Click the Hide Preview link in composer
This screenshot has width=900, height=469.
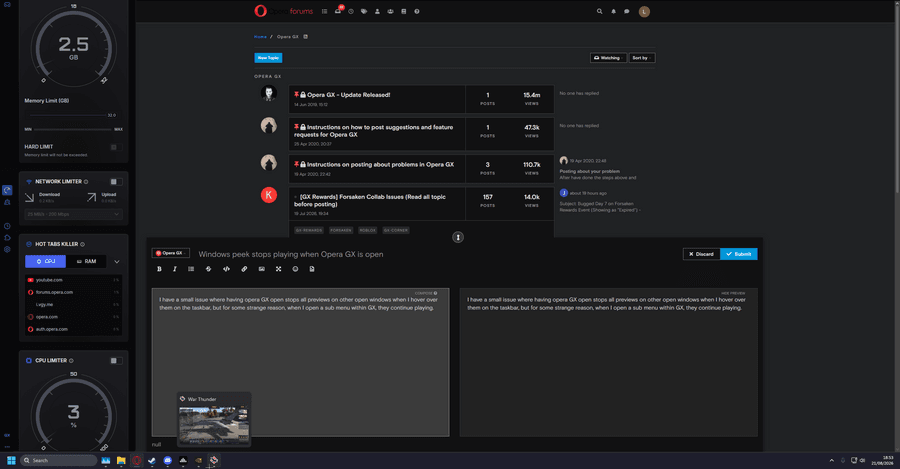[733, 293]
